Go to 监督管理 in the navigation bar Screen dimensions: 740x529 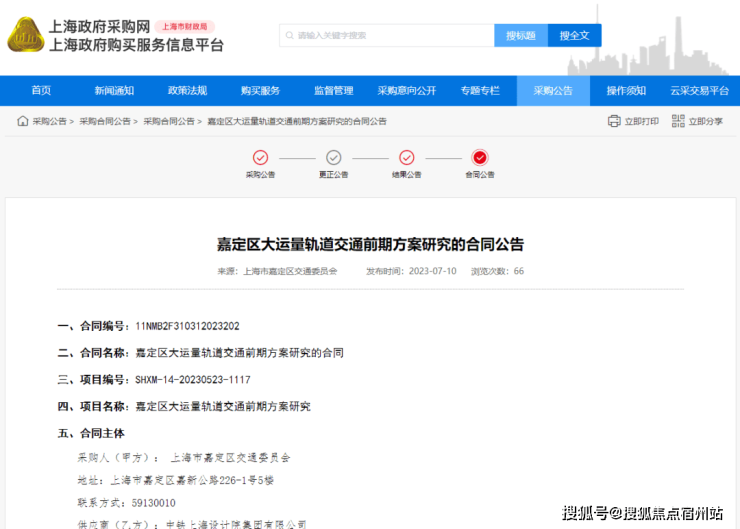pyautogui.click(x=333, y=91)
